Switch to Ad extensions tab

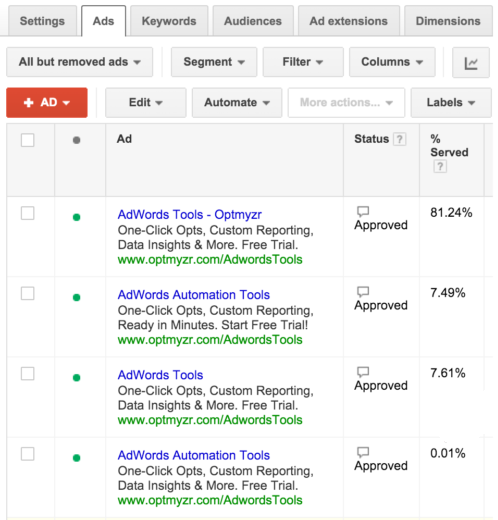[349, 21]
